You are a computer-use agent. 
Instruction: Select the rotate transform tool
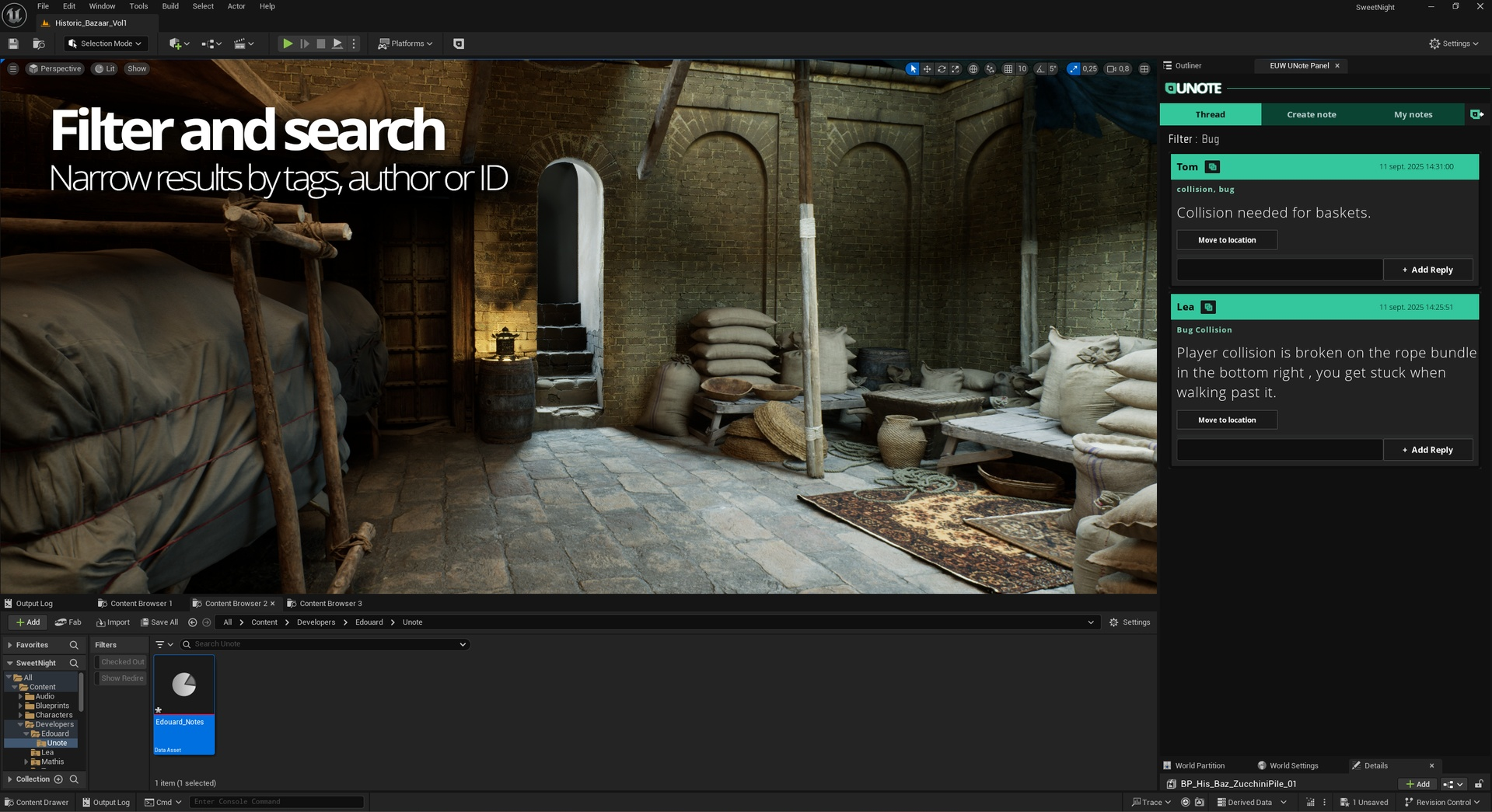tap(942, 69)
